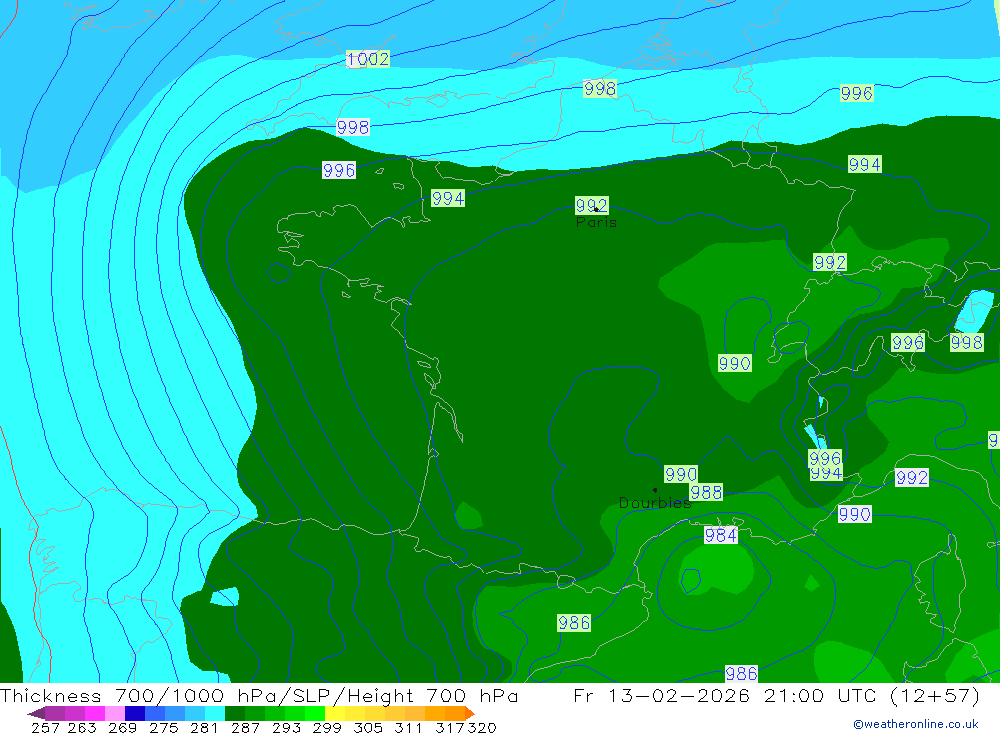This screenshot has width=1000, height=733.
Task: Click the purple left arrow of the legend
Action: point(36,714)
